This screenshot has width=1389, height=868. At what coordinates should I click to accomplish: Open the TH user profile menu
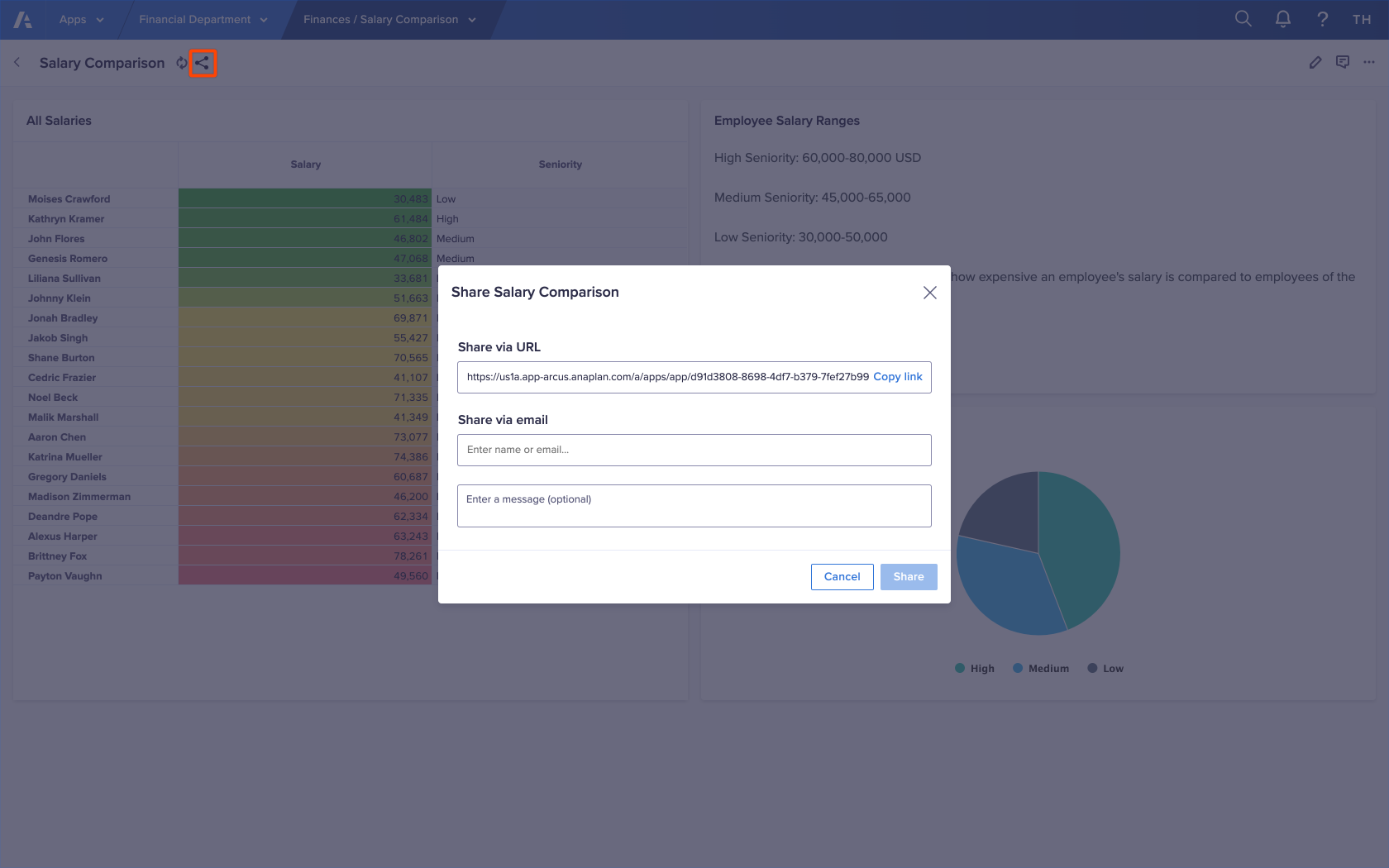tap(1362, 20)
